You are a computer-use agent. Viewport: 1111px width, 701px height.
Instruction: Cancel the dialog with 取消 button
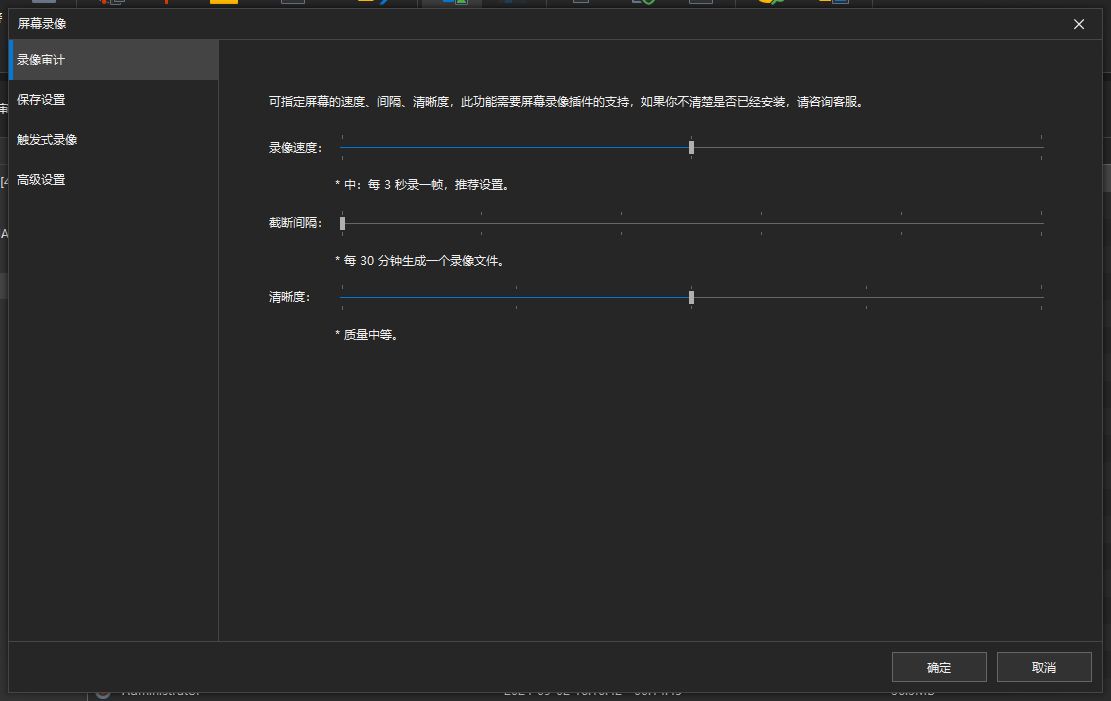[1044, 667]
